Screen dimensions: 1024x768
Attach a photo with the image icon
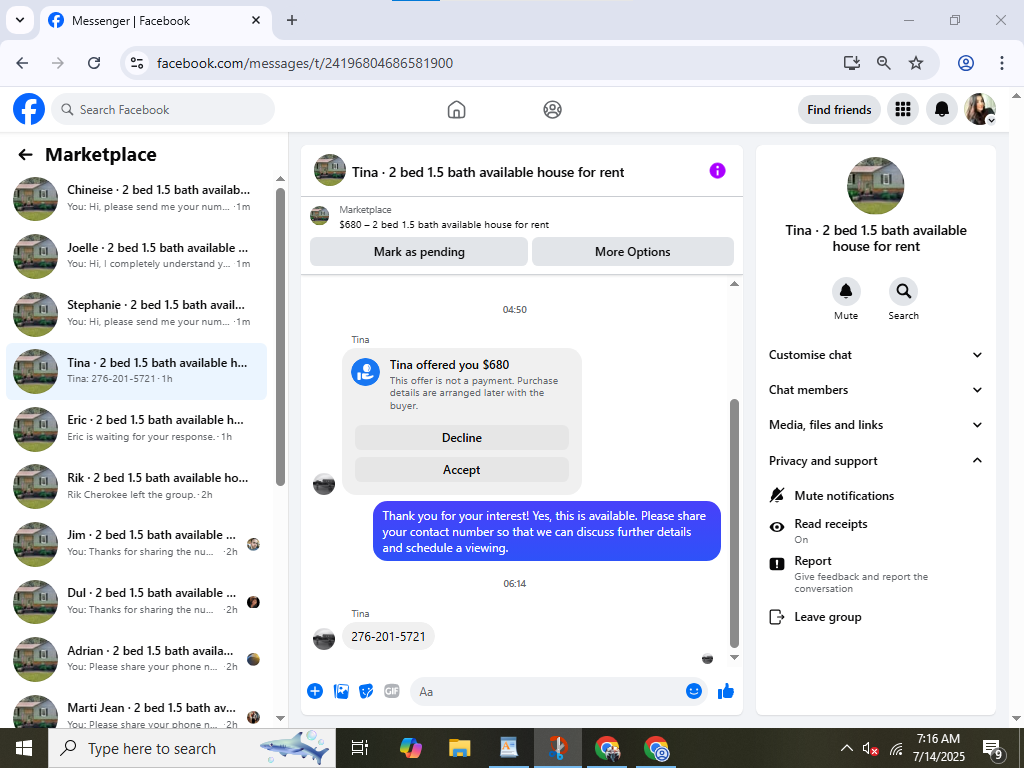(x=341, y=691)
